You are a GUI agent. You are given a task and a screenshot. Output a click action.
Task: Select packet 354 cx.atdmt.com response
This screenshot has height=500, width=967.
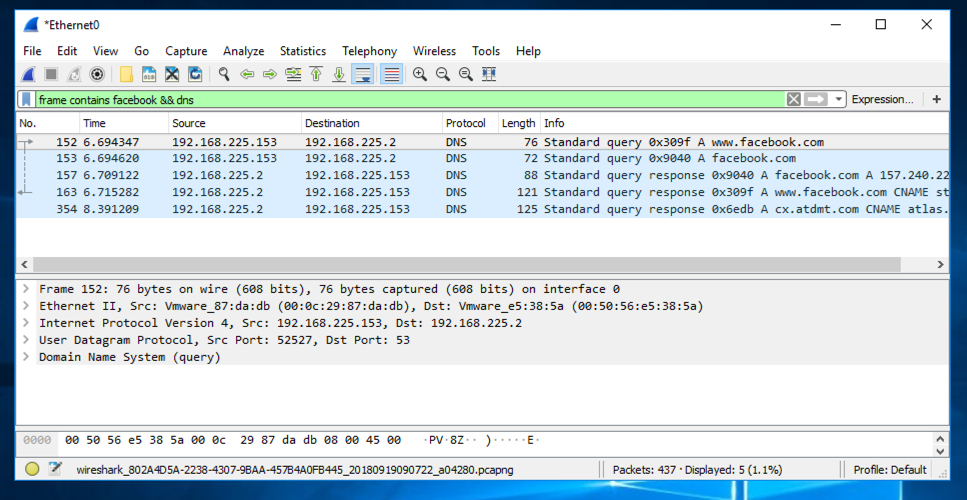point(483,209)
